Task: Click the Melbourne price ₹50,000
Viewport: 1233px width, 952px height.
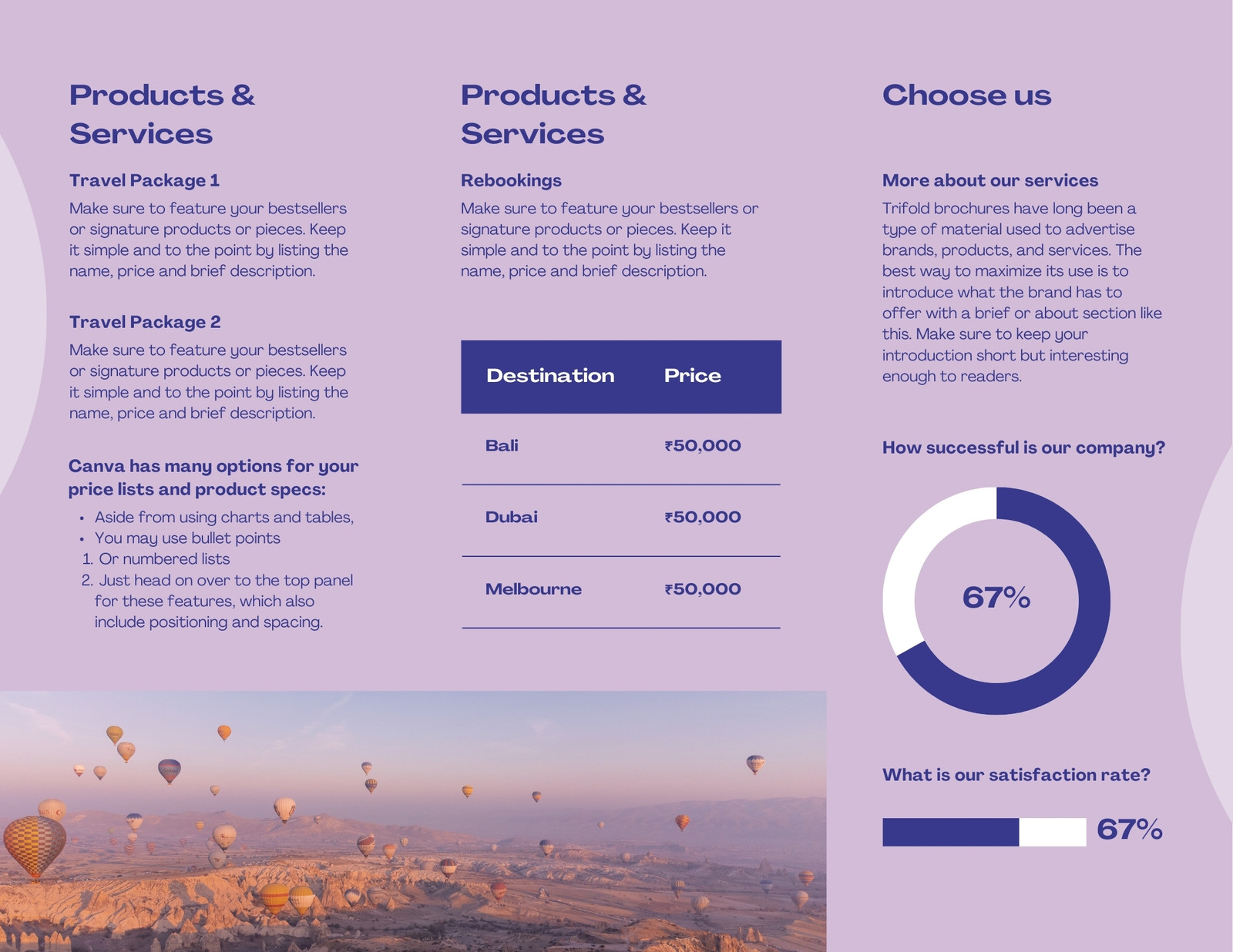Action: click(703, 589)
